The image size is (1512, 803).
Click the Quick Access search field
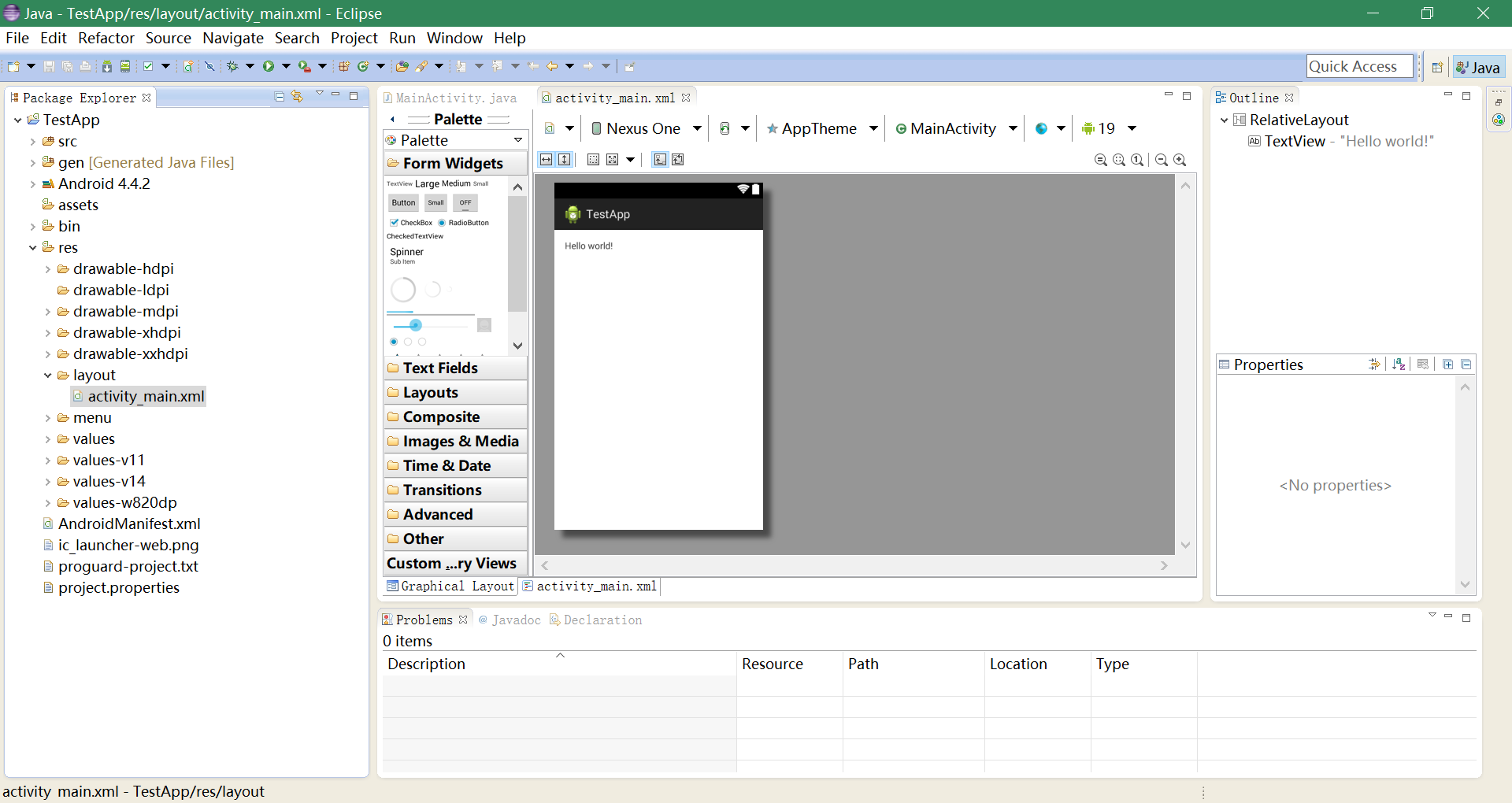1358,67
